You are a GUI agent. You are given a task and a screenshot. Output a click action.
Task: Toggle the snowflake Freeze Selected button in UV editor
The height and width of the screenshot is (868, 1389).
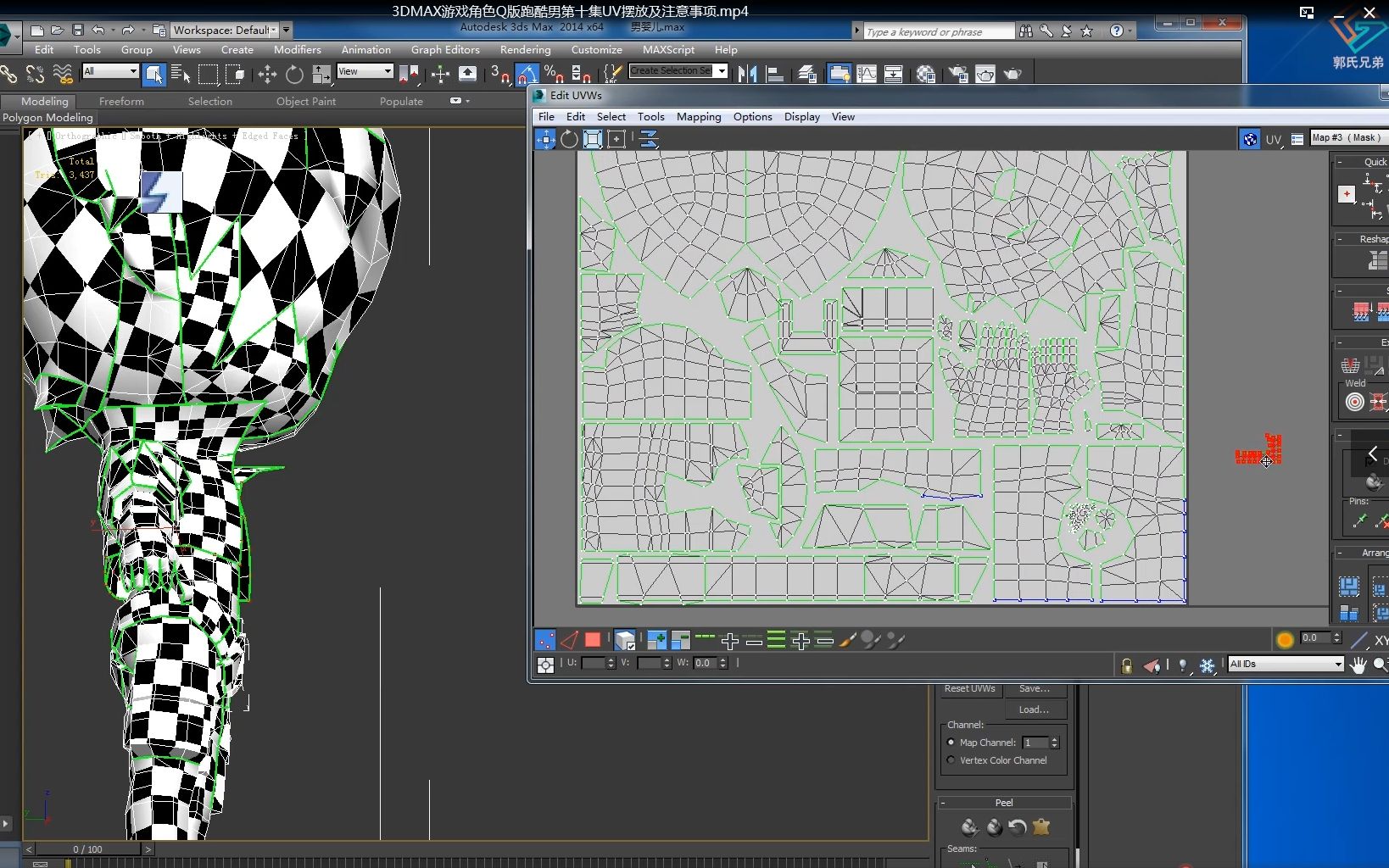point(1208,665)
